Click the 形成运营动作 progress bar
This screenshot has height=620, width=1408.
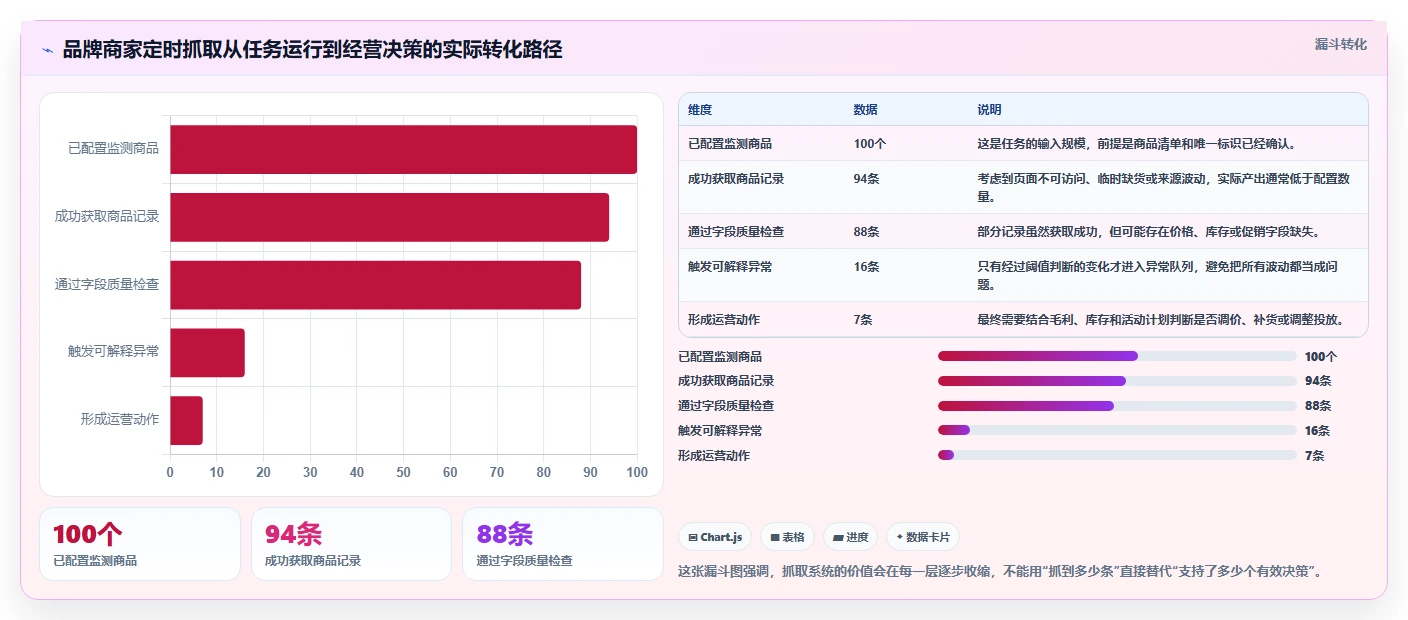pos(1117,455)
